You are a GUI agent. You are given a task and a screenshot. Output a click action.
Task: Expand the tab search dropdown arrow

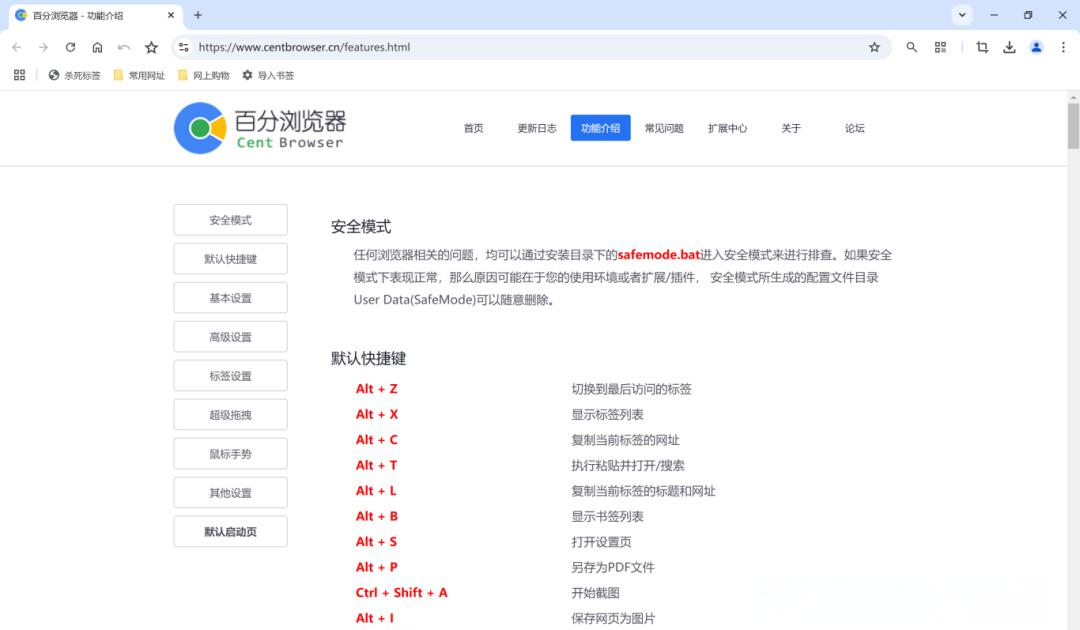(962, 15)
